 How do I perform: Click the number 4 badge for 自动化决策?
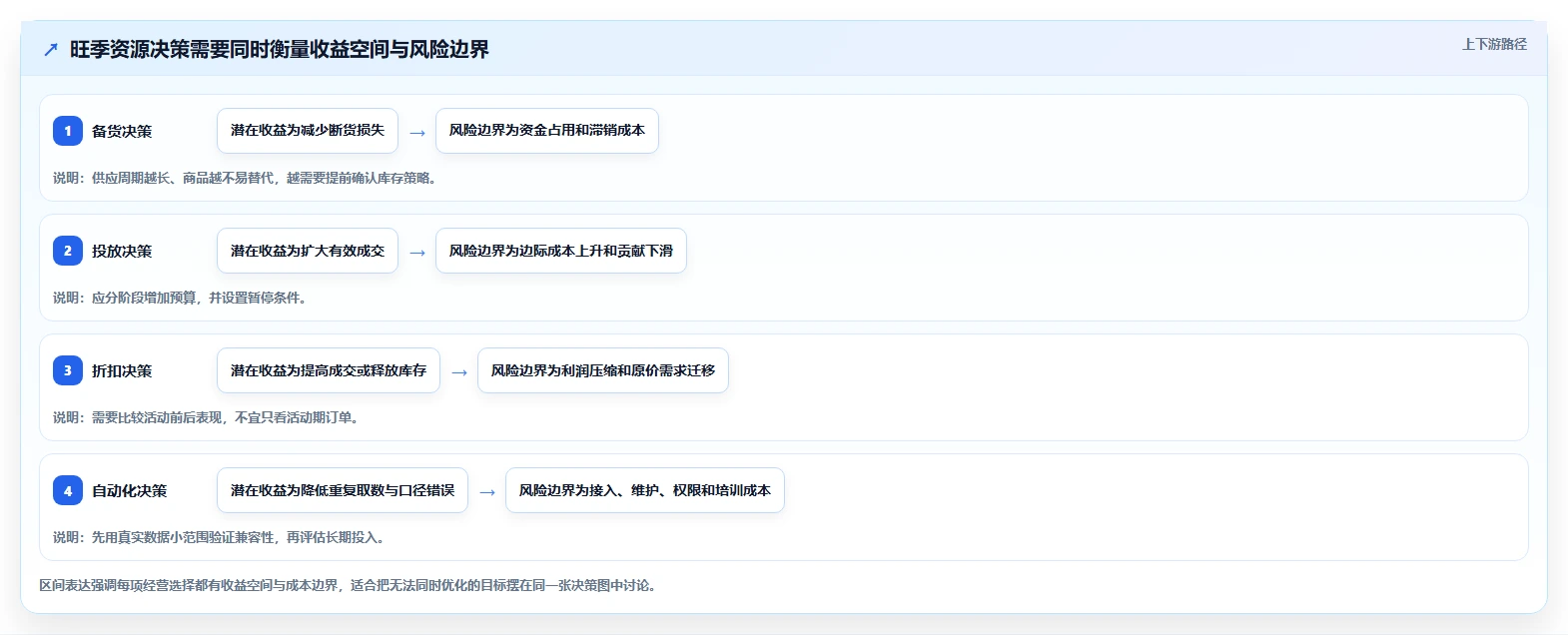tap(68, 490)
